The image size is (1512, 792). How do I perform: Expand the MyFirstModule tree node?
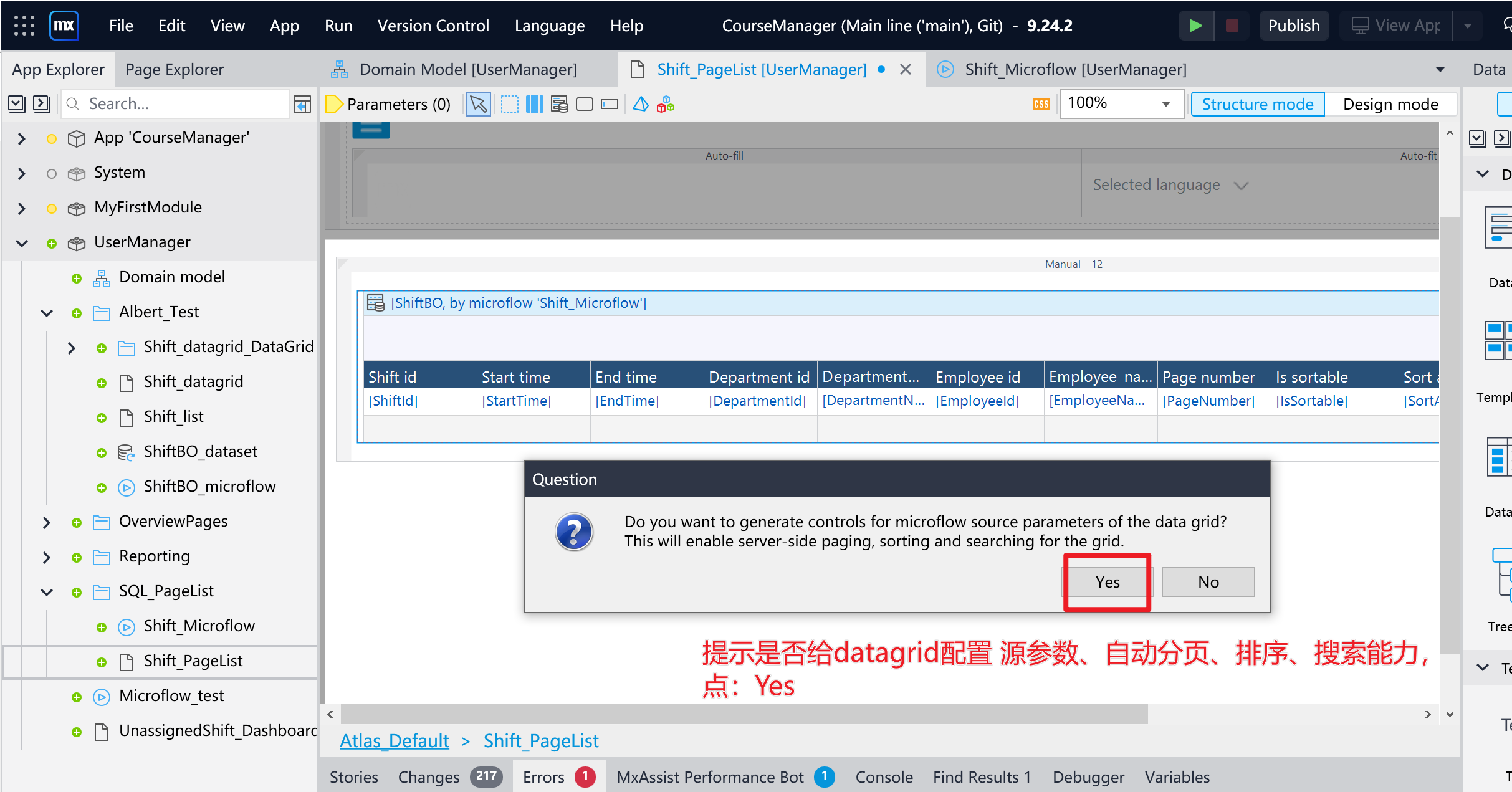click(x=22, y=208)
